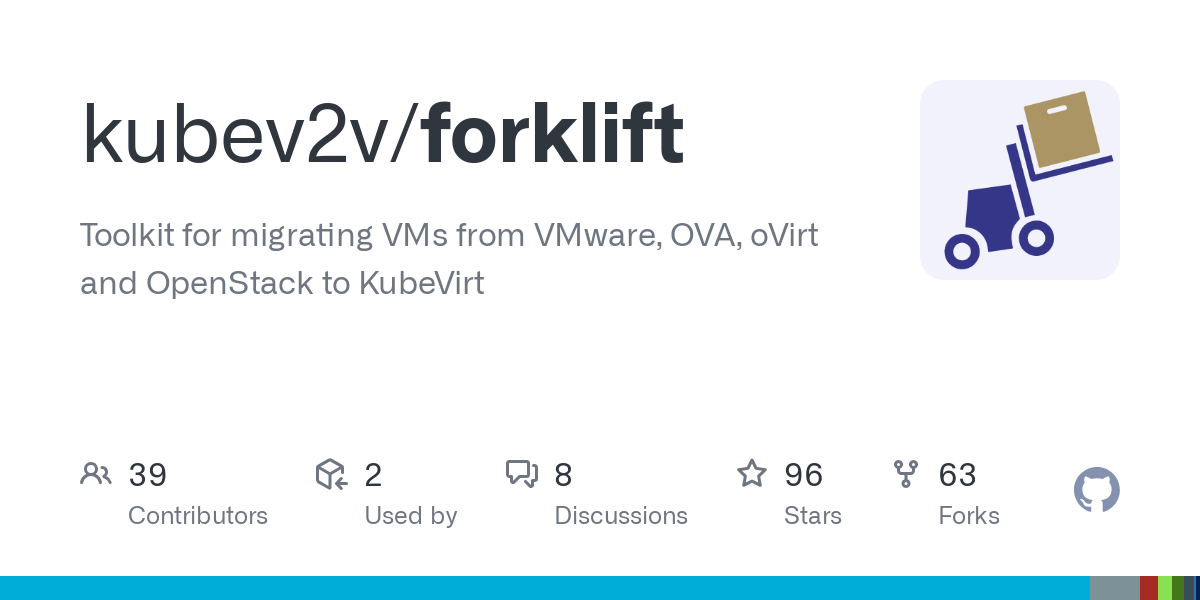Image resolution: width=1200 pixels, height=600 pixels.
Task: Click the Stars star icon
Action: click(752, 473)
